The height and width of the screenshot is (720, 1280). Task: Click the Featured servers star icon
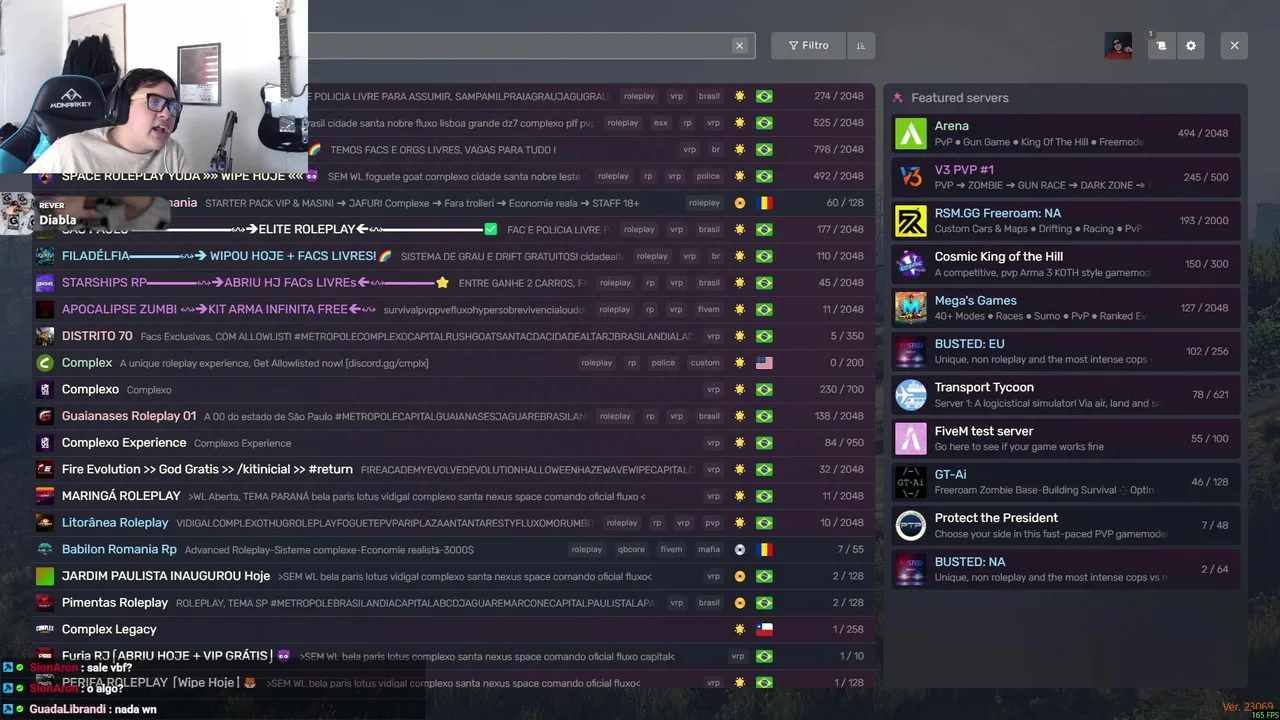coord(897,98)
